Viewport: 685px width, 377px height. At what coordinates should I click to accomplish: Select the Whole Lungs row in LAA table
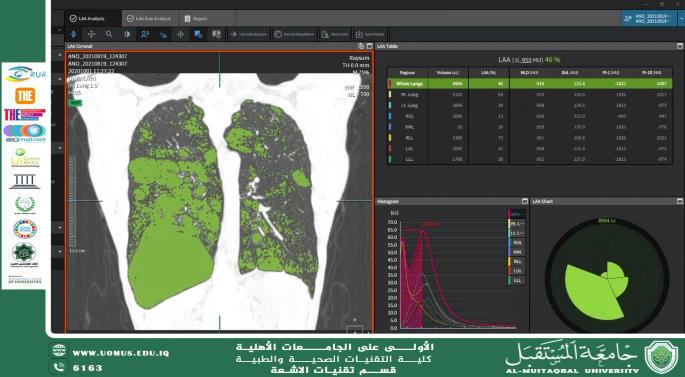pyautogui.click(x=529, y=83)
